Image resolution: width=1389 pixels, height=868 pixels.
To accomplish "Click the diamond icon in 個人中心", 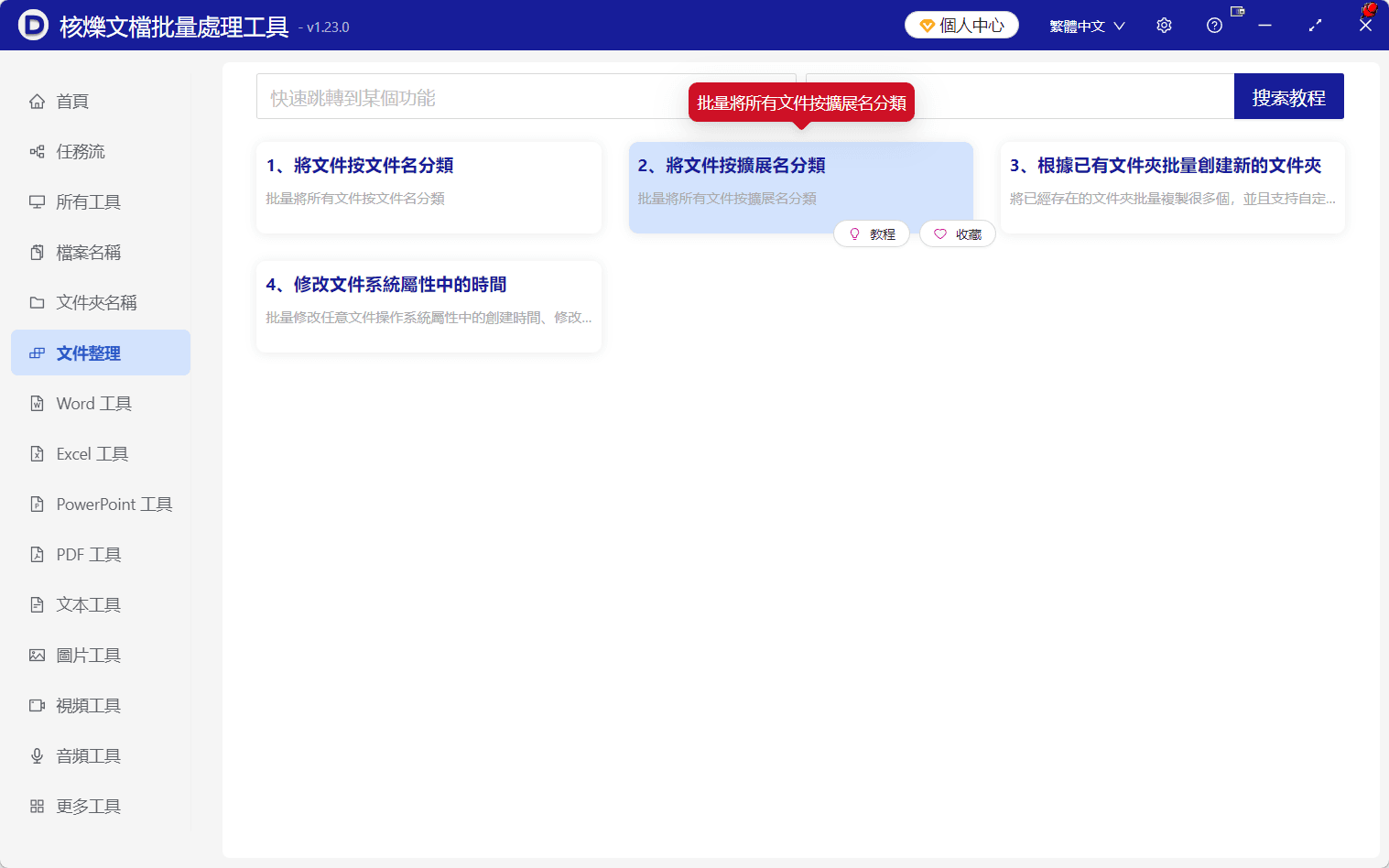I will tap(927, 26).
